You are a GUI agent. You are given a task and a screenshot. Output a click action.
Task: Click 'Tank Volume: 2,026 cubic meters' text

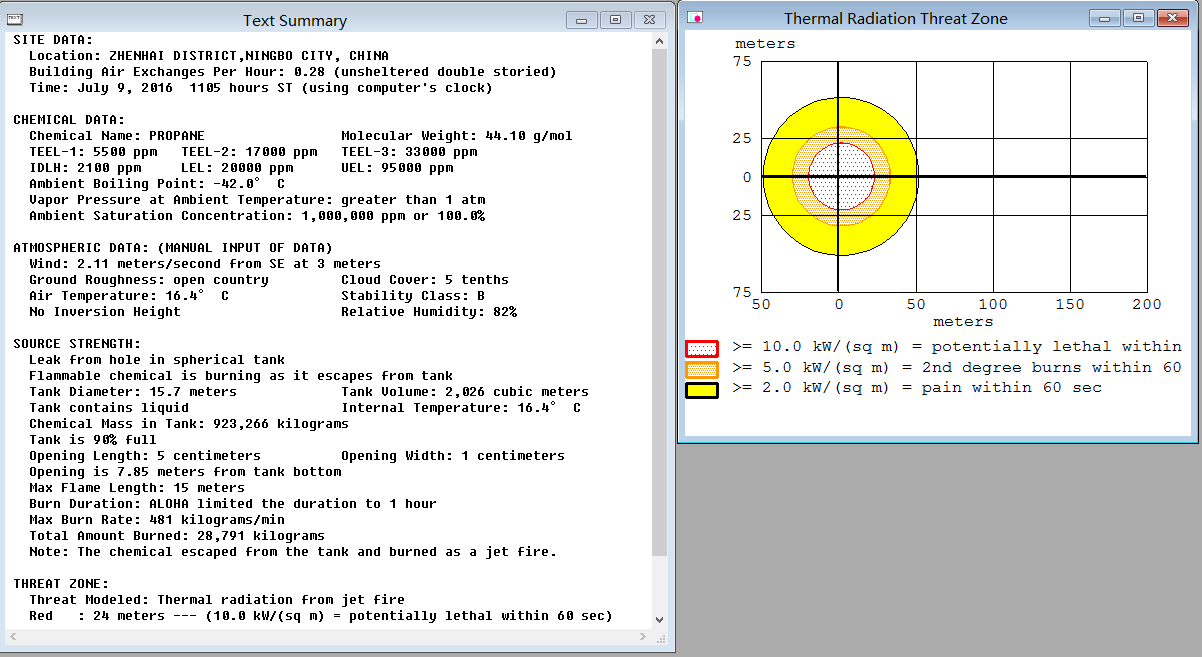(465, 392)
